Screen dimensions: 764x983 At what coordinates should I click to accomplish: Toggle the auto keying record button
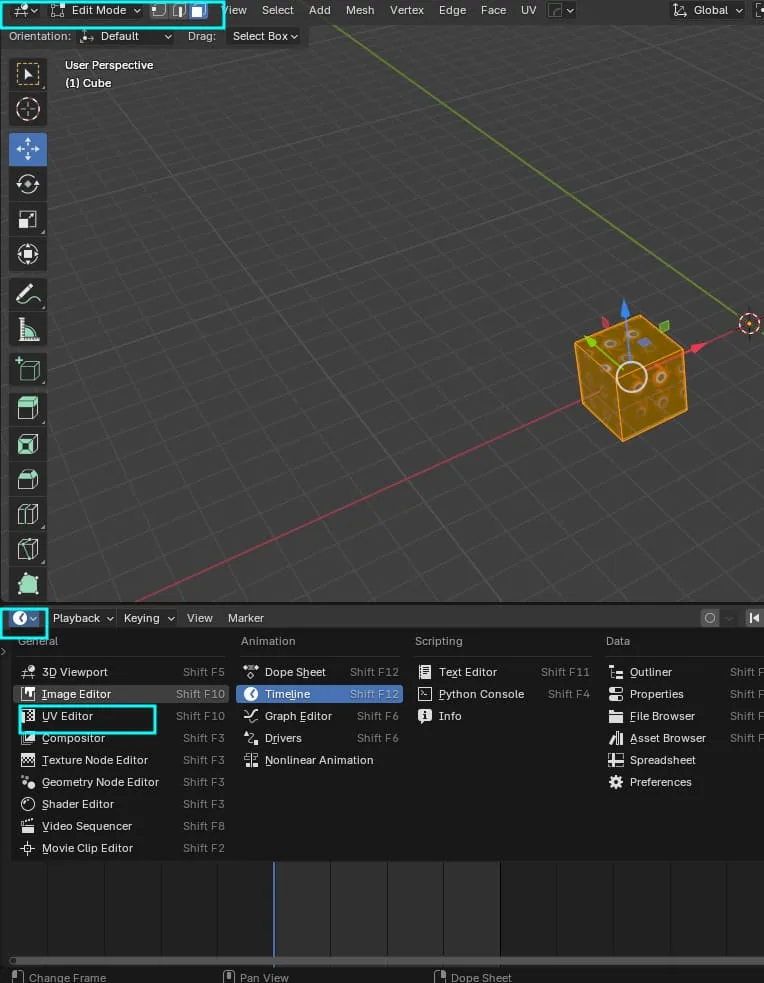[709, 618]
